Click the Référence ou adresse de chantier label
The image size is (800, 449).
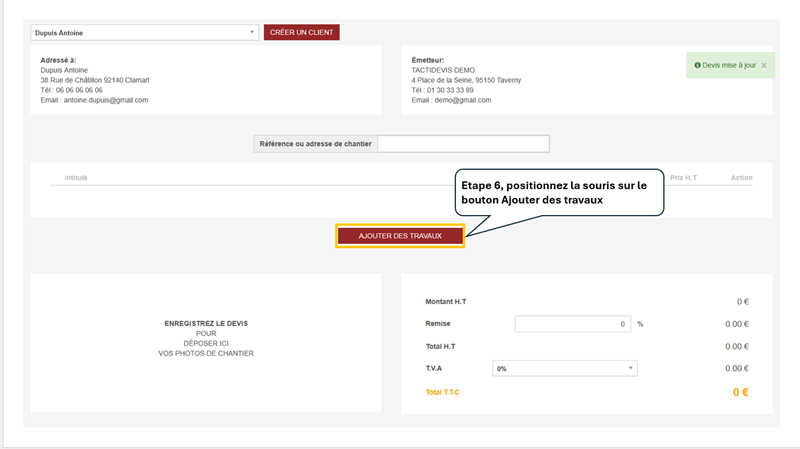point(315,144)
